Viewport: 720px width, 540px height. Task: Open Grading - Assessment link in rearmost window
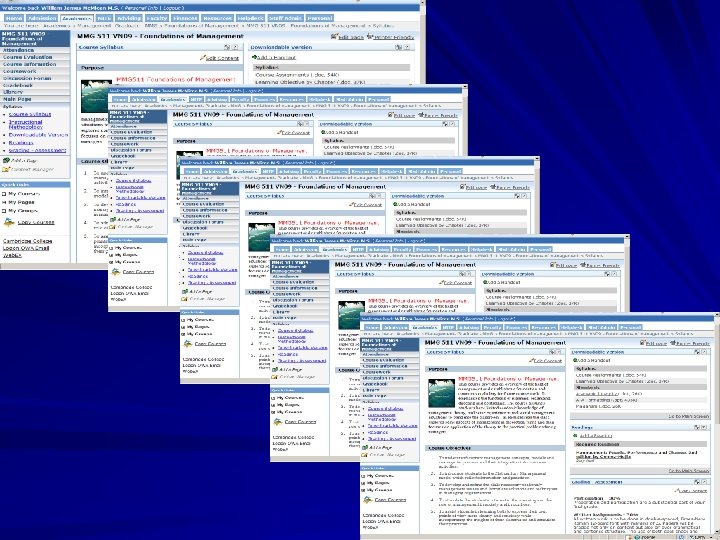tap(38, 150)
